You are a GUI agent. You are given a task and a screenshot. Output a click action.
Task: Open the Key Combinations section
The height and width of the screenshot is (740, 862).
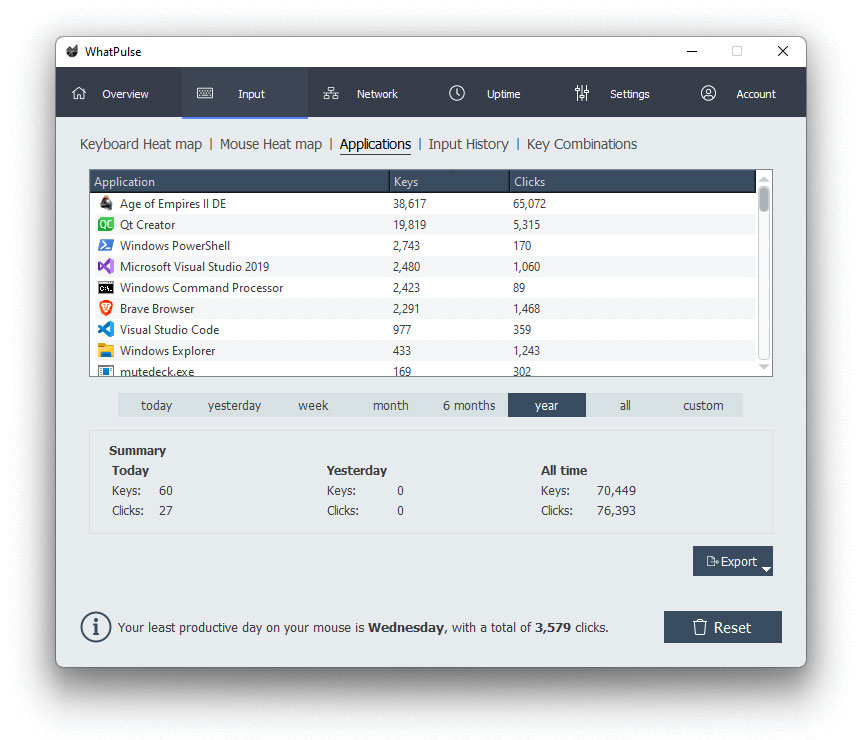[581, 144]
